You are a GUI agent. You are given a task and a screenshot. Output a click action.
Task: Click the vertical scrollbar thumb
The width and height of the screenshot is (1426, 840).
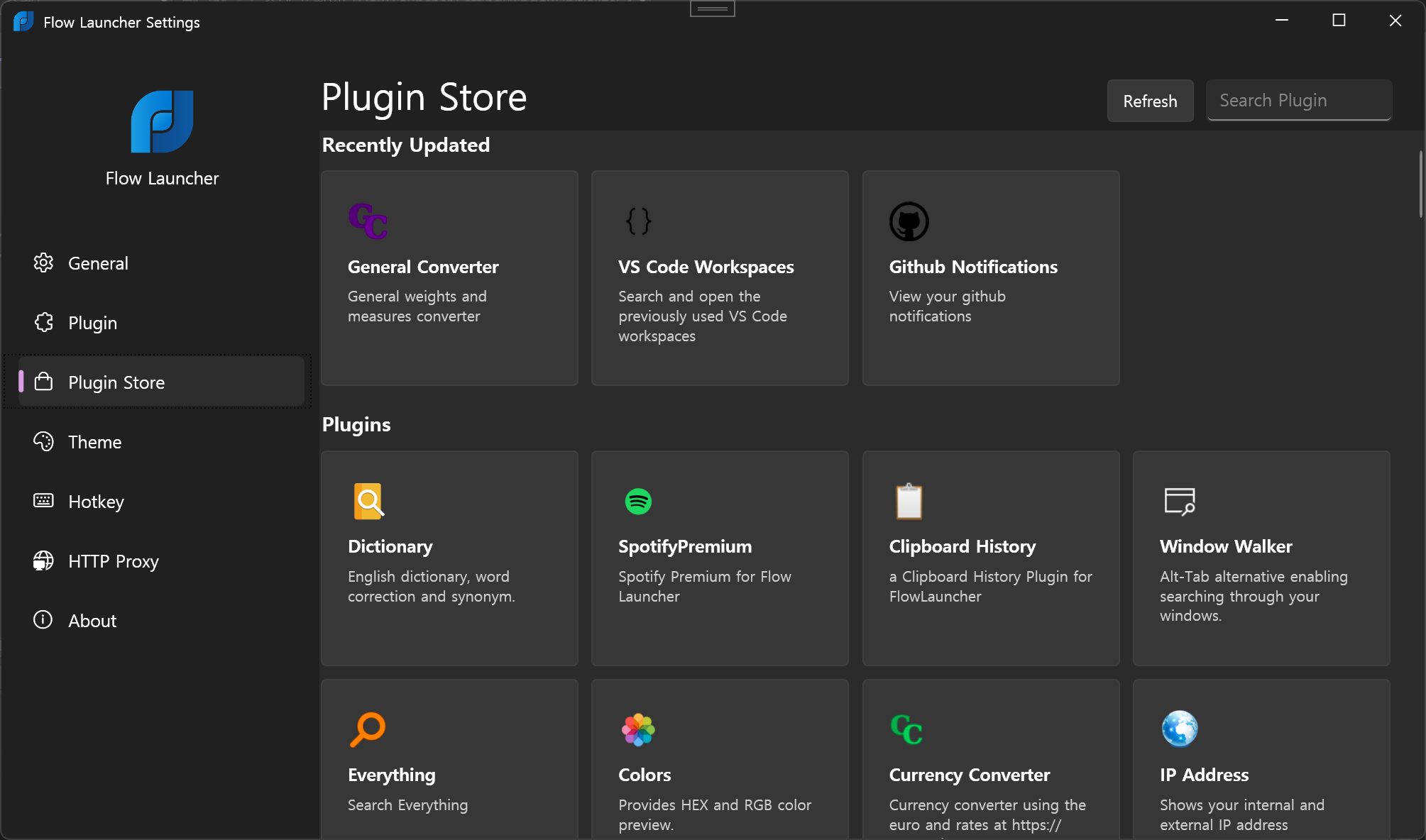[1420, 184]
